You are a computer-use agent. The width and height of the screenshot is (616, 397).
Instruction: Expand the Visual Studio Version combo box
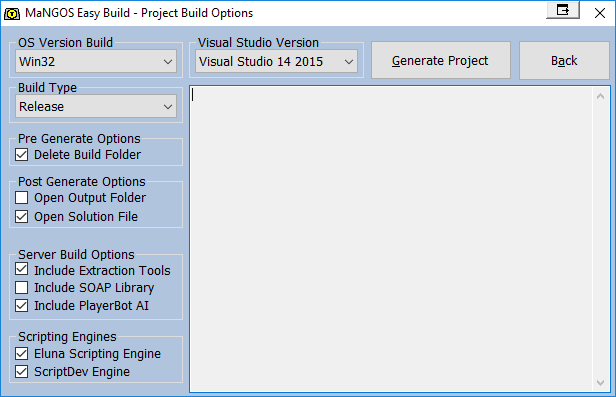[277, 61]
